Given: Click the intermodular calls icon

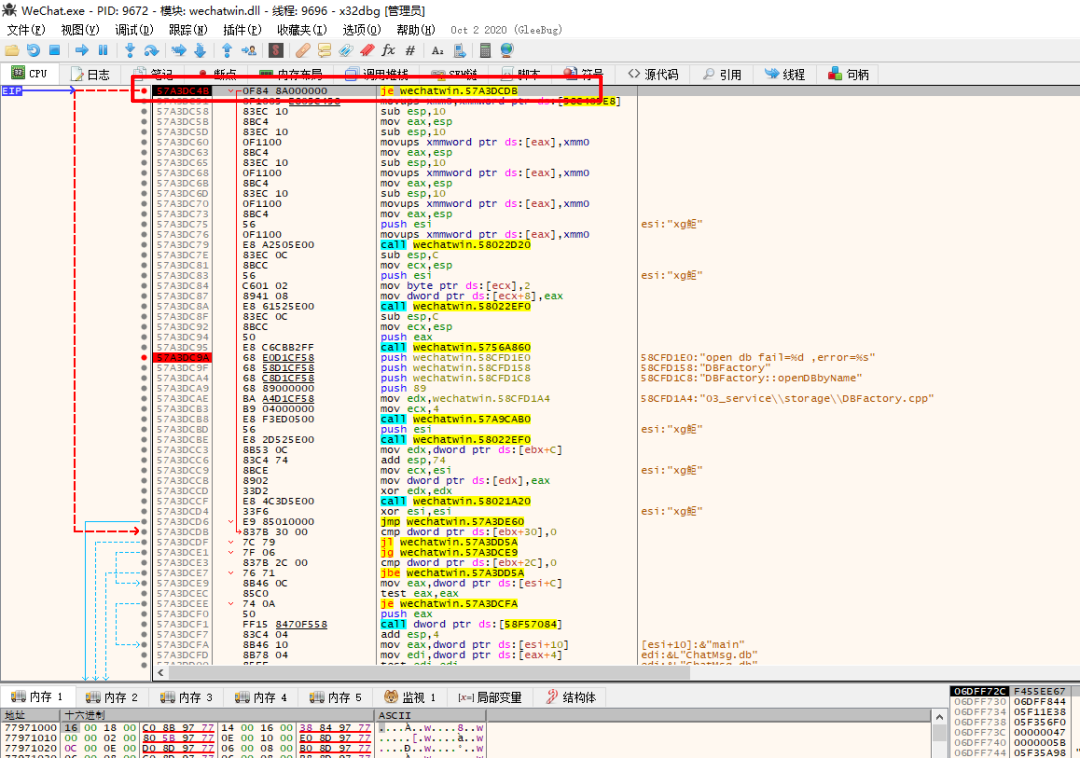Looking at the screenshot, I should [x=459, y=50].
